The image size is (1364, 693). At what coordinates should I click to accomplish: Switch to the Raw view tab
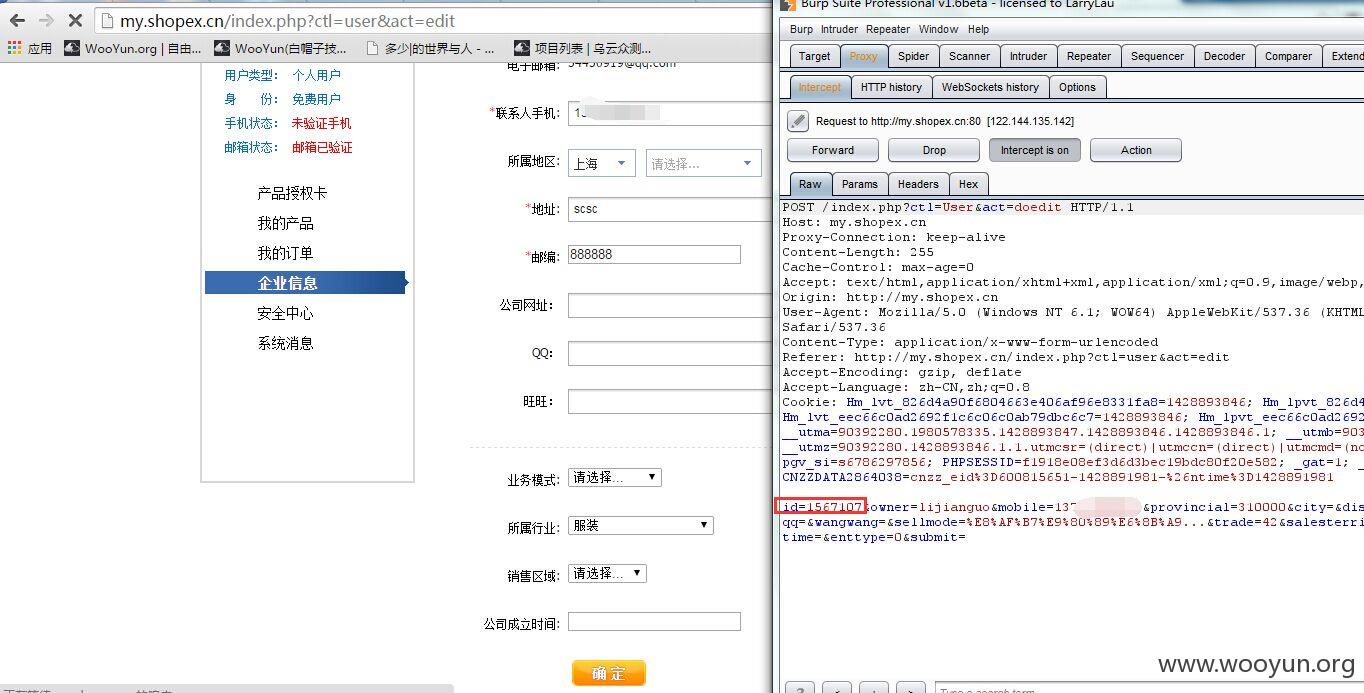tap(810, 184)
